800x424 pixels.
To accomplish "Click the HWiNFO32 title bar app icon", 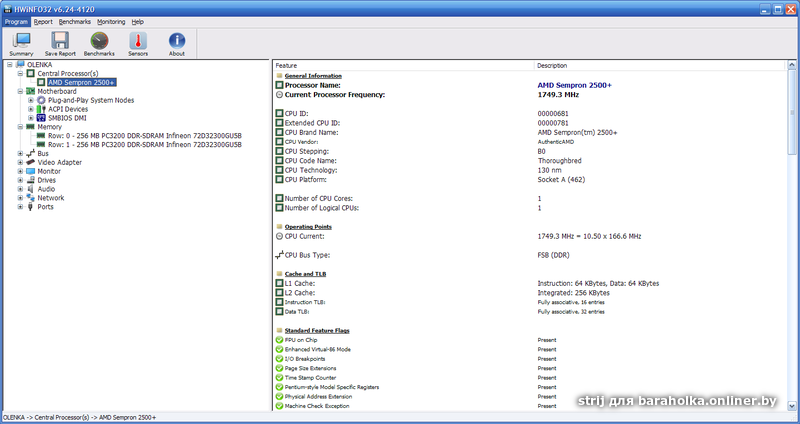I will coord(8,9).
